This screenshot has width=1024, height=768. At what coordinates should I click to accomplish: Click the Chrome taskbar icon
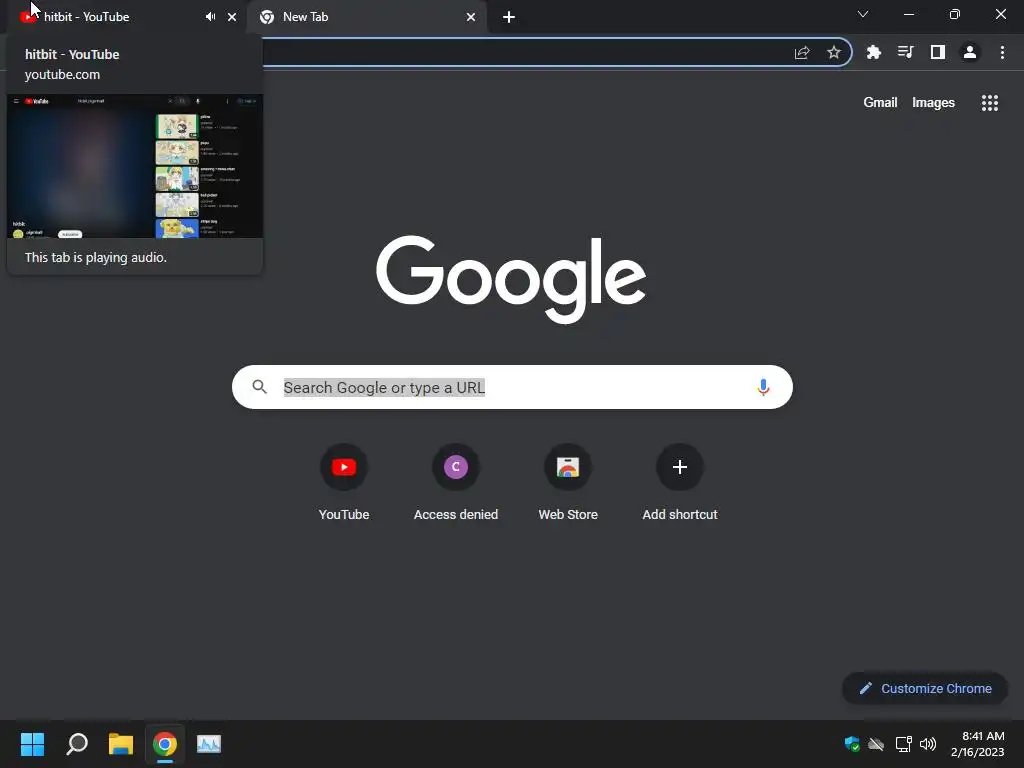(165, 744)
